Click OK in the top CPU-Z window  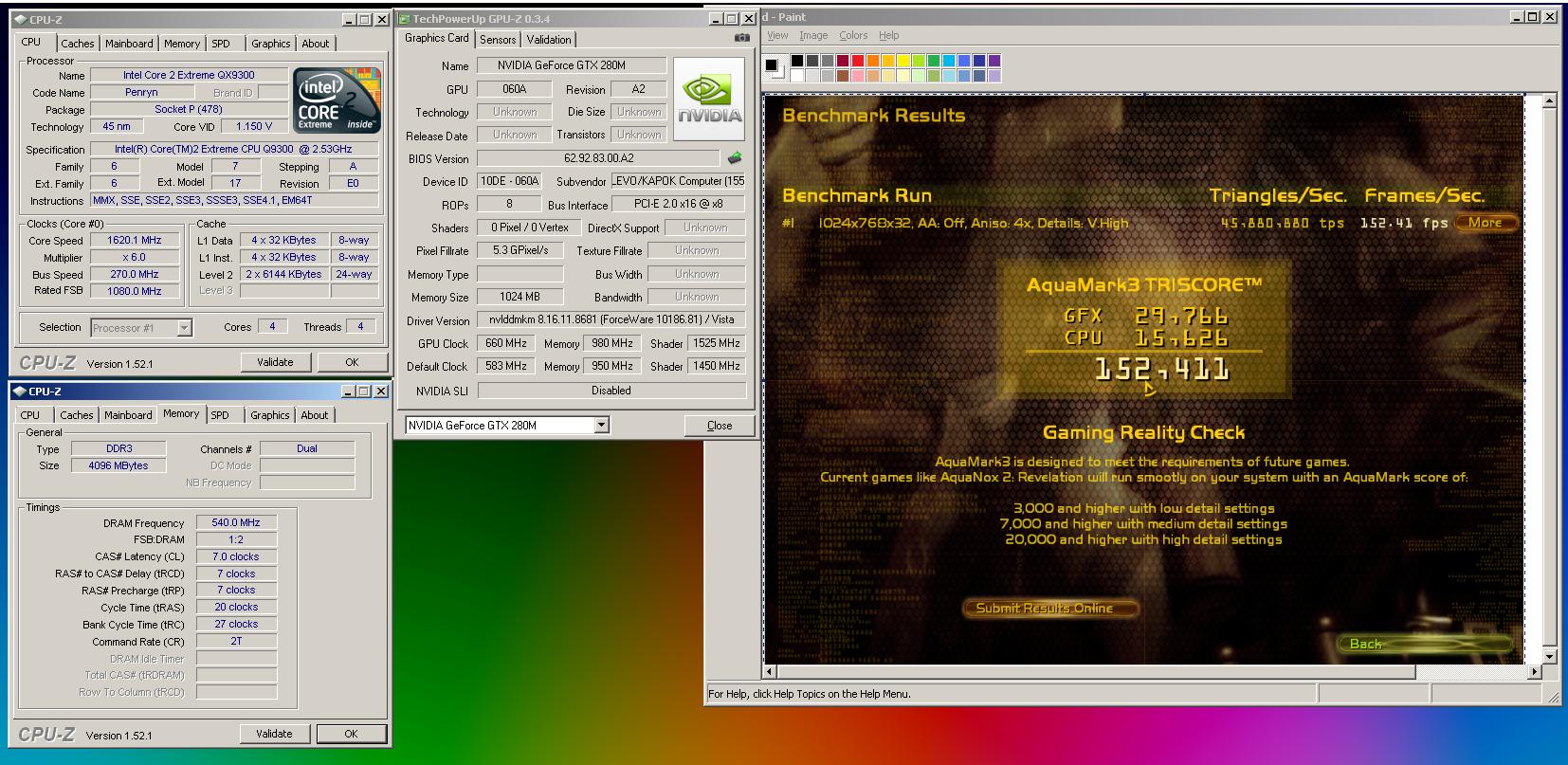click(352, 362)
